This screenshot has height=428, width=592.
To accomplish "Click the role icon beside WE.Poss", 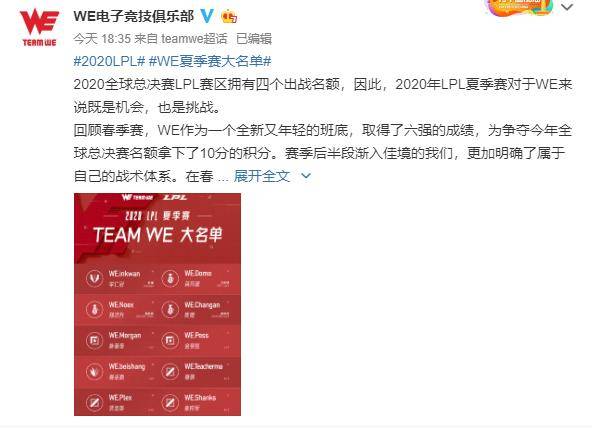I will coord(170,341).
